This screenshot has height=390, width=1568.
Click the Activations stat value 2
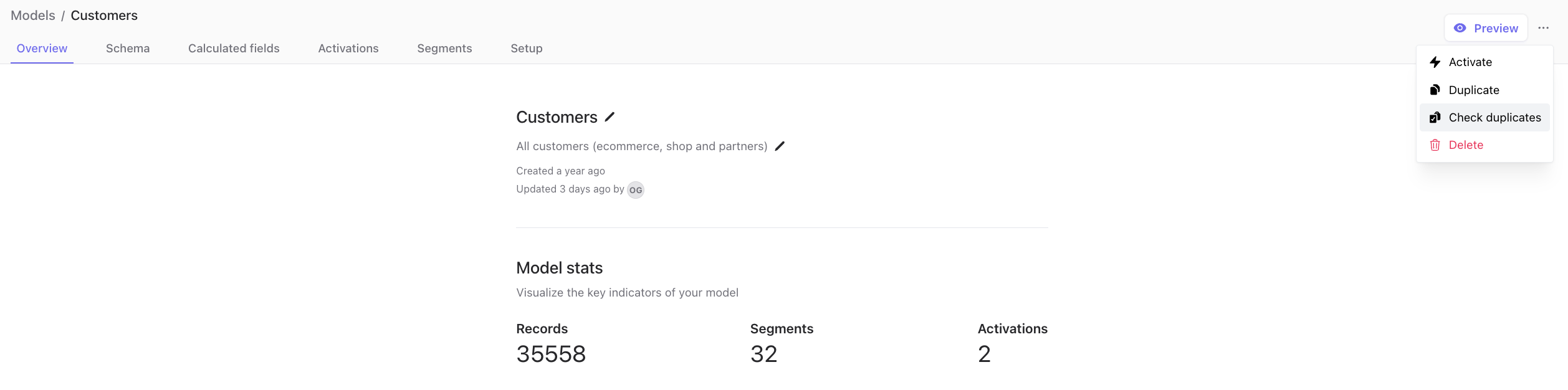pyautogui.click(x=984, y=354)
